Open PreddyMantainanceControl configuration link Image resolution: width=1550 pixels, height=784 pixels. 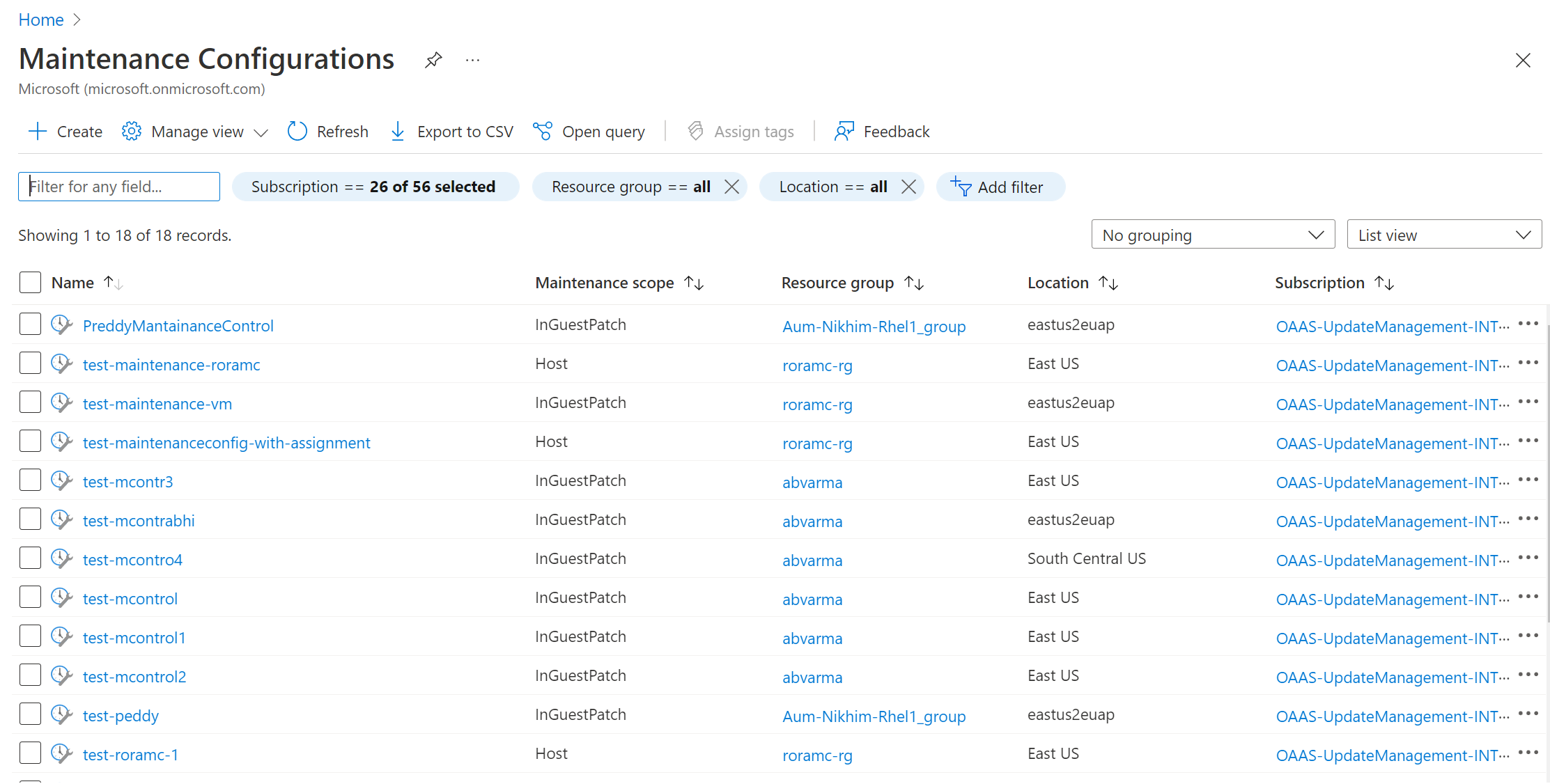pyautogui.click(x=177, y=324)
